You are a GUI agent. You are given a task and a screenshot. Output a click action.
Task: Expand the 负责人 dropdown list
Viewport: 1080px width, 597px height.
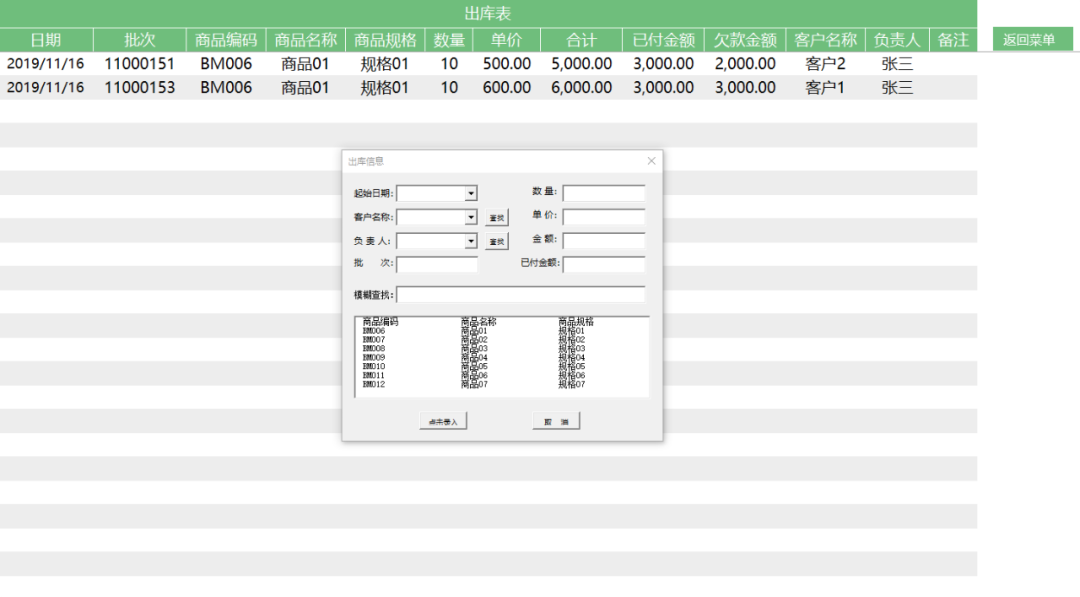(x=471, y=241)
